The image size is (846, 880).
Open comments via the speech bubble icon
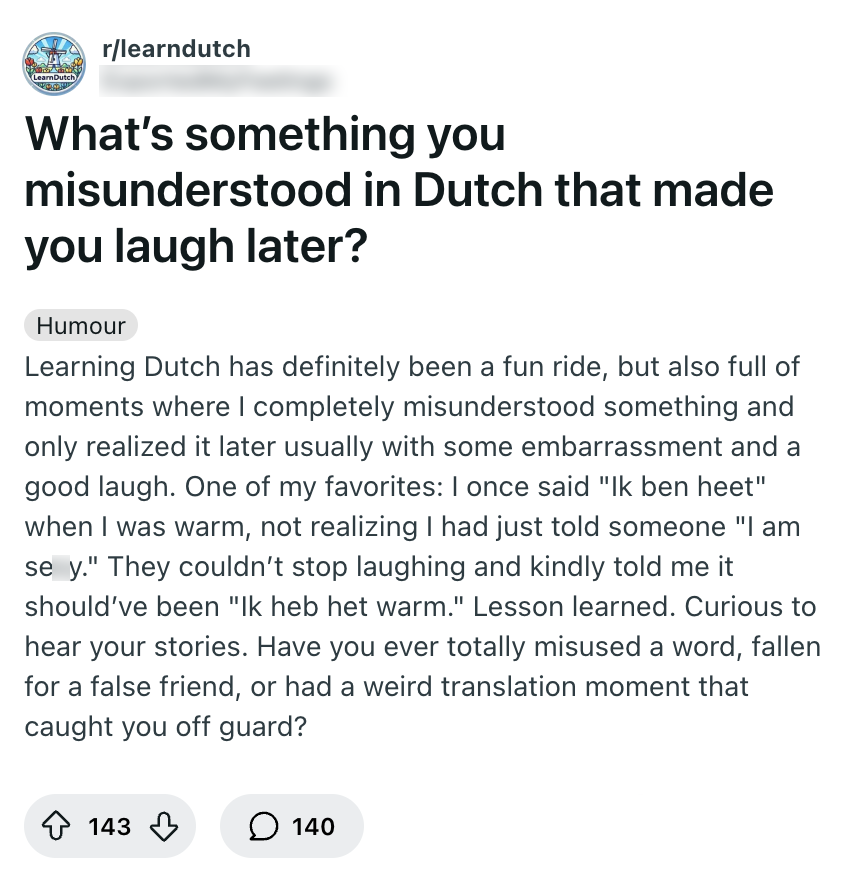point(262,826)
